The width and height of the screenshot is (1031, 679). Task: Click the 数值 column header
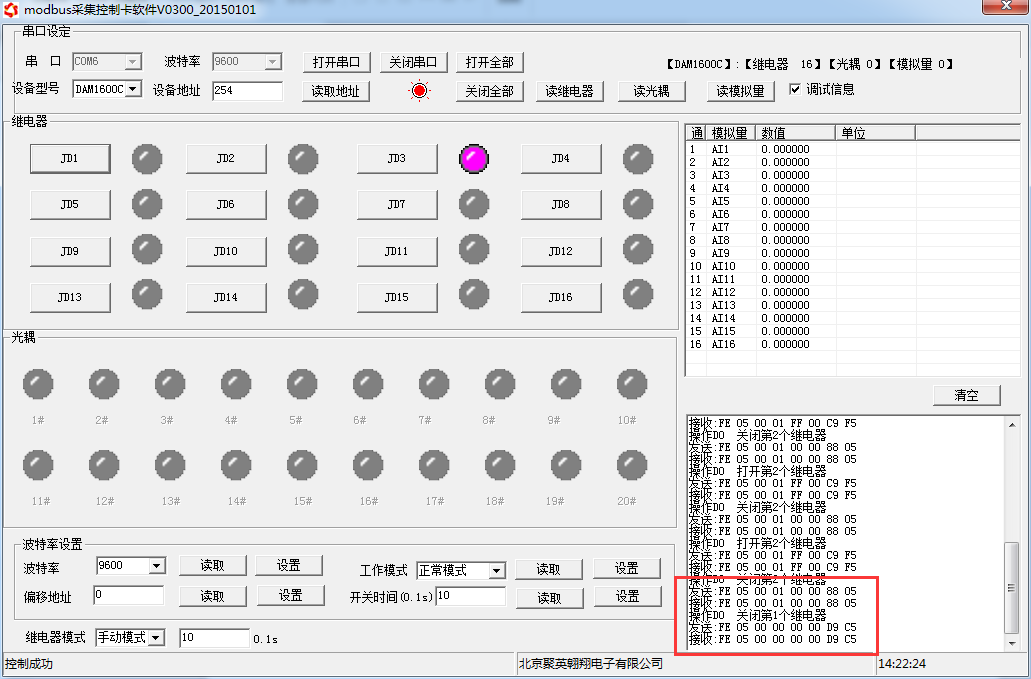(795, 133)
